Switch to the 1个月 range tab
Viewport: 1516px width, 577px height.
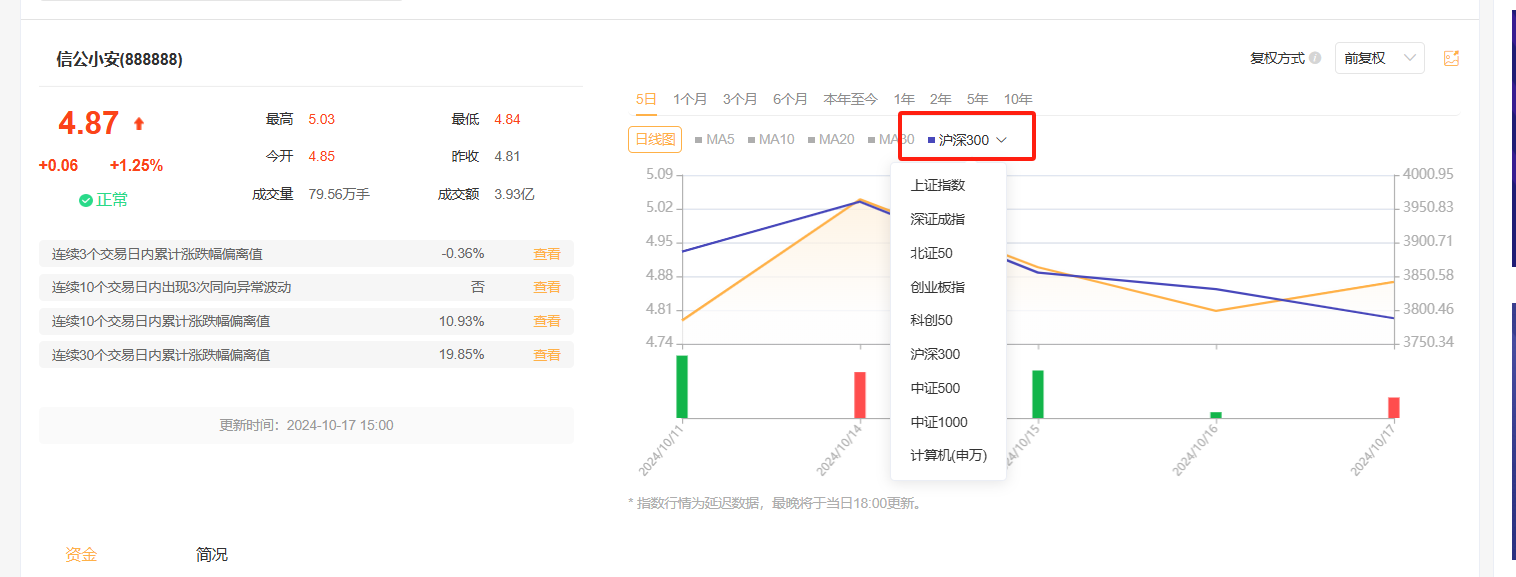(x=690, y=99)
